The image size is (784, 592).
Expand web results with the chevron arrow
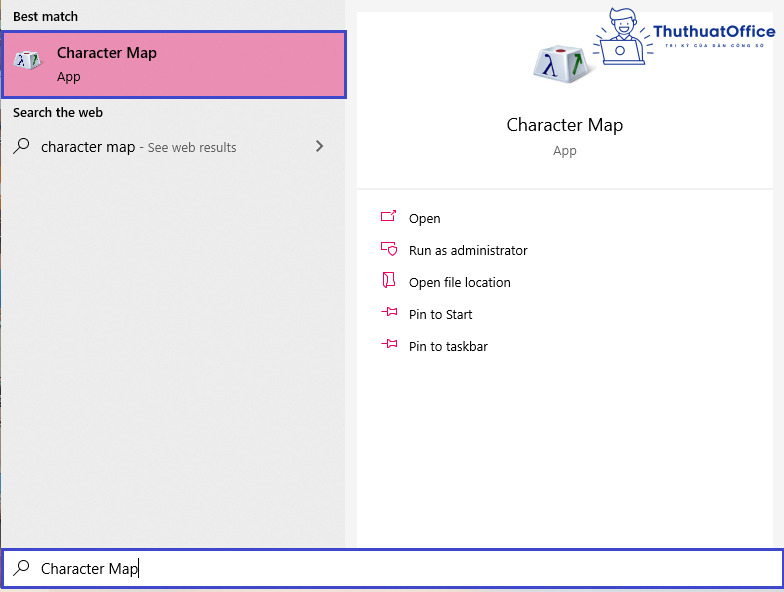click(319, 146)
